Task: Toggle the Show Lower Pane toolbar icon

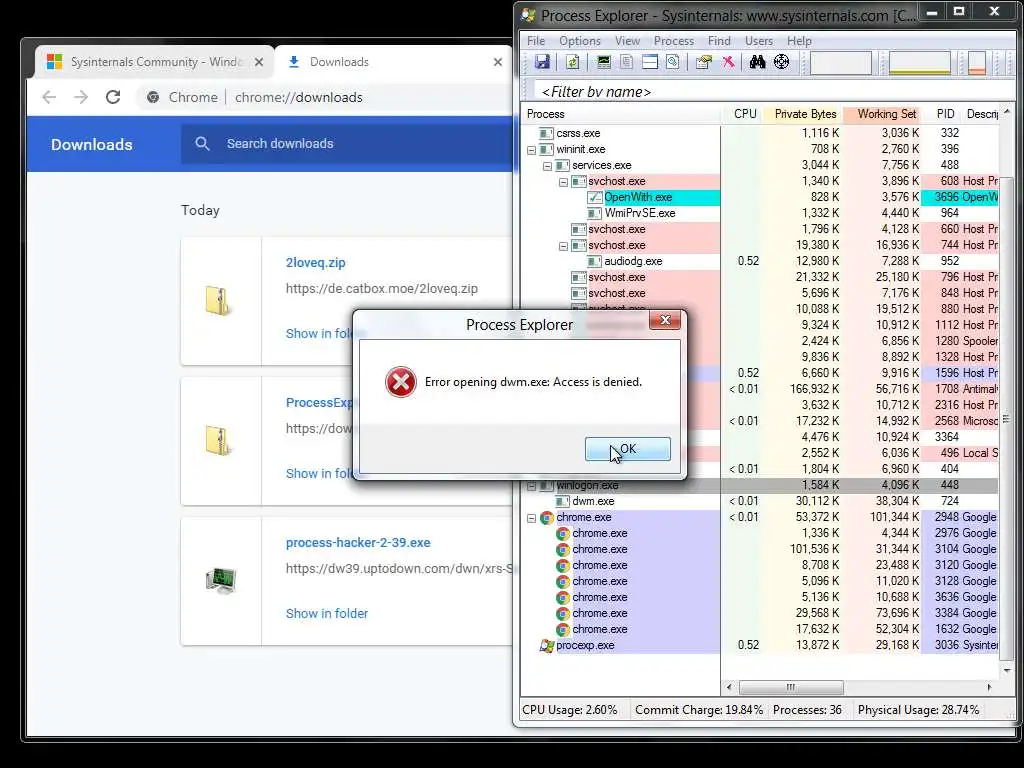Action: 650,62
